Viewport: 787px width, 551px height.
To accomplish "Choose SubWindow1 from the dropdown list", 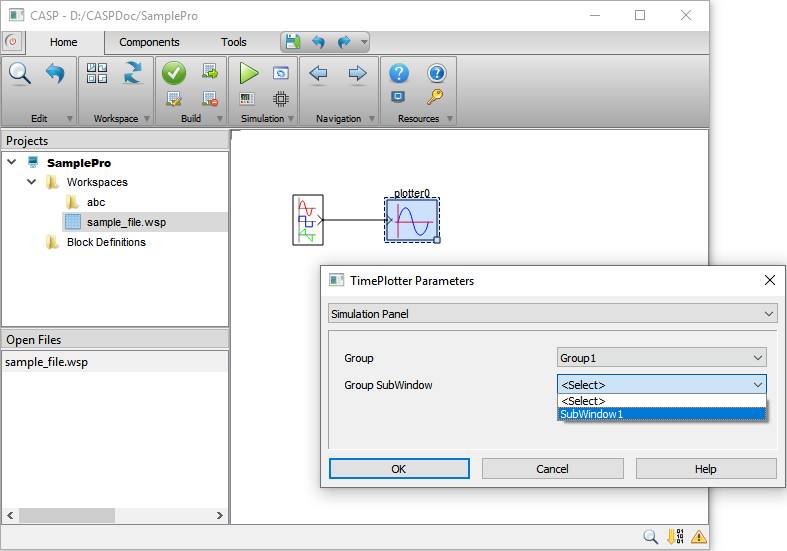I will pos(661,414).
